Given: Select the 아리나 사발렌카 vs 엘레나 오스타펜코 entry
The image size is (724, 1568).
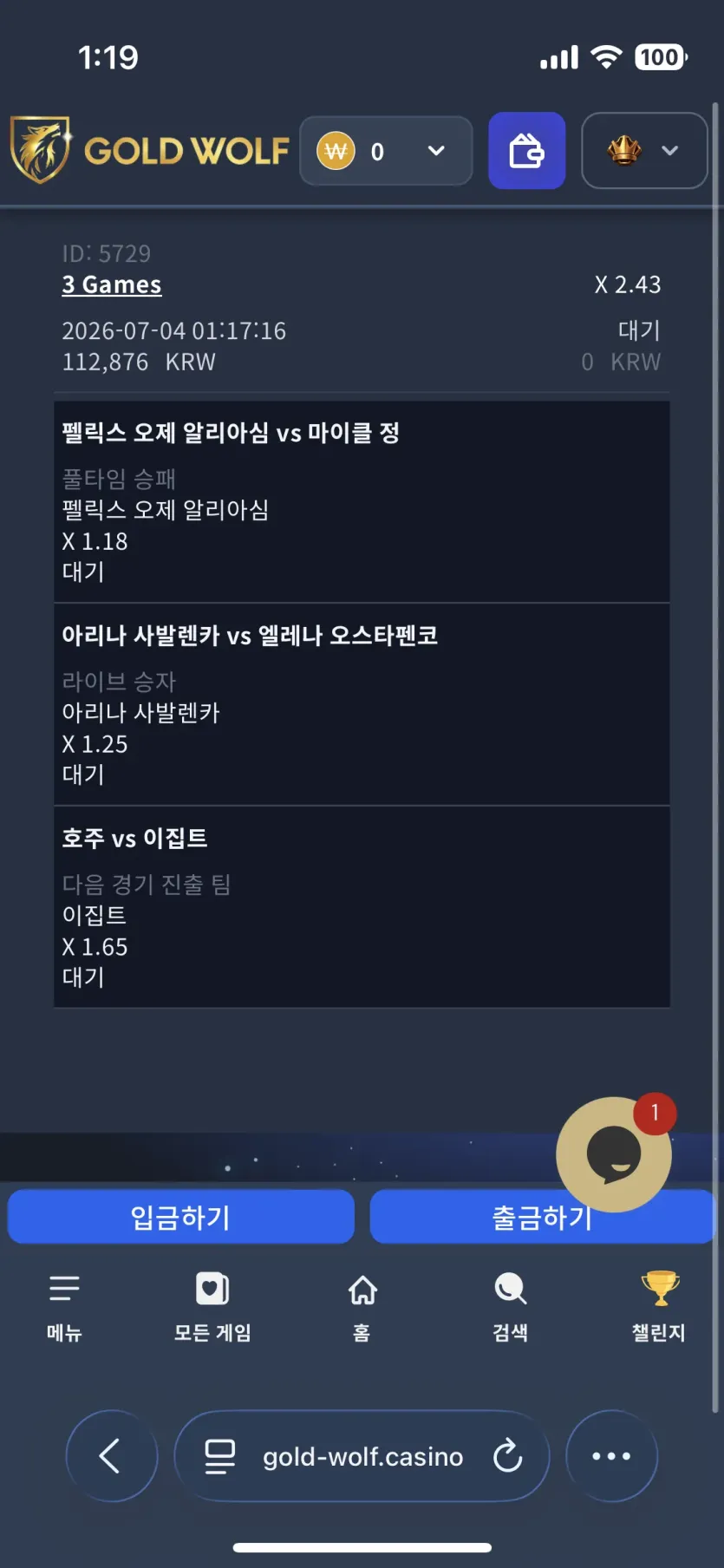Looking at the screenshot, I should pos(362,704).
